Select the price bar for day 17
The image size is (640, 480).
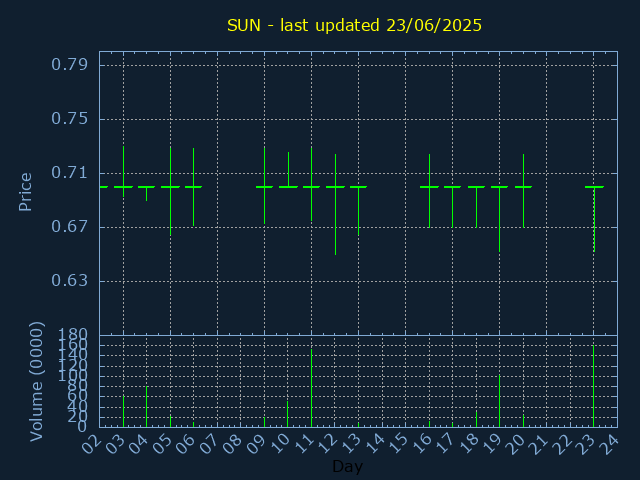click(x=452, y=207)
